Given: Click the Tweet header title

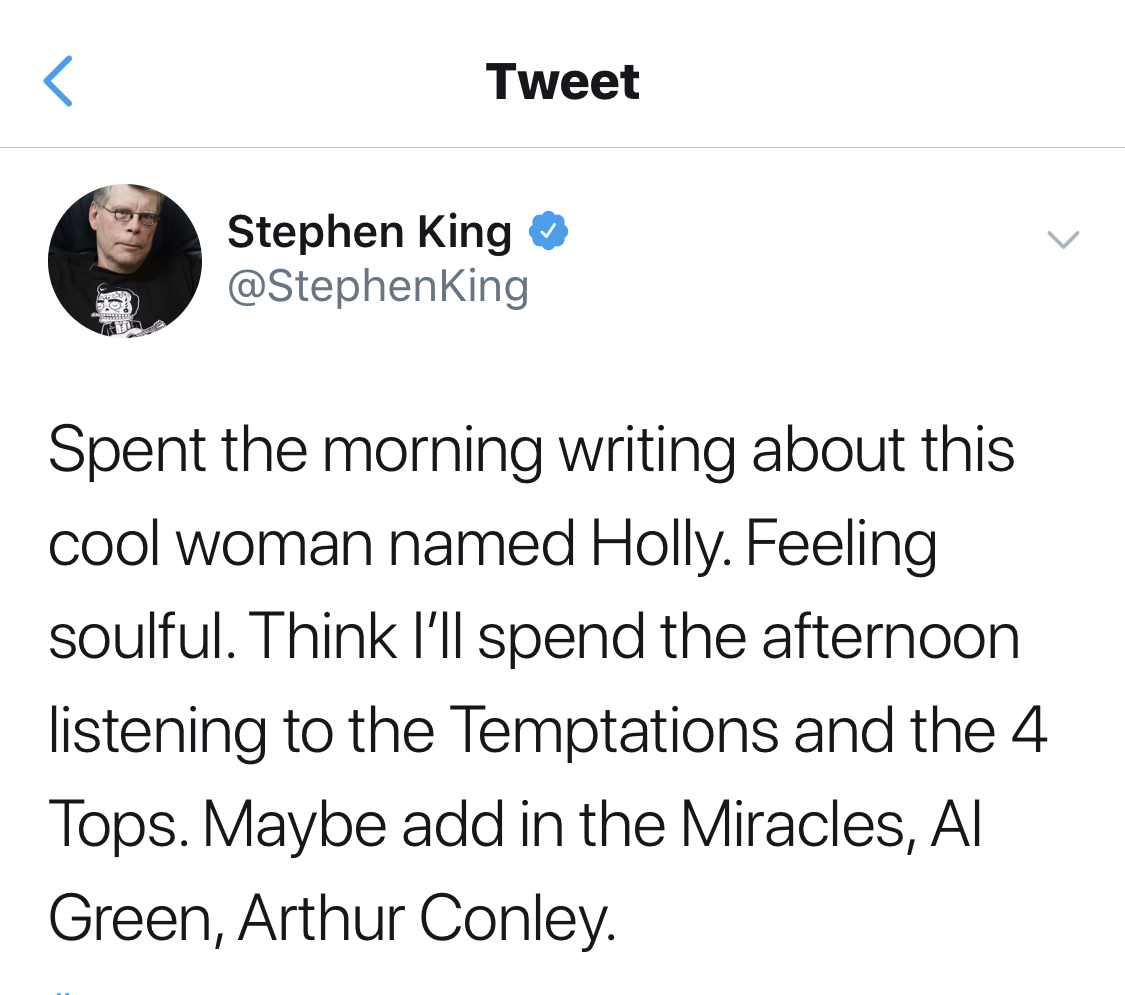Looking at the screenshot, I should tap(562, 82).
